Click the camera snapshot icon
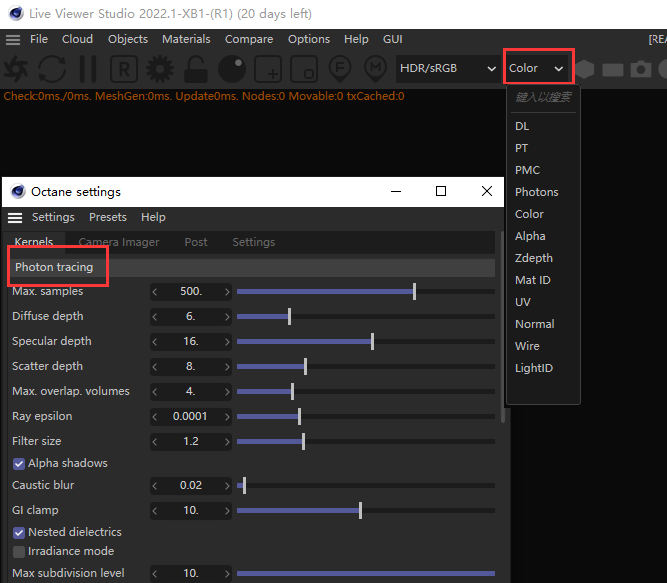The height and width of the screenshot is (583, 667). click(641, 69)
